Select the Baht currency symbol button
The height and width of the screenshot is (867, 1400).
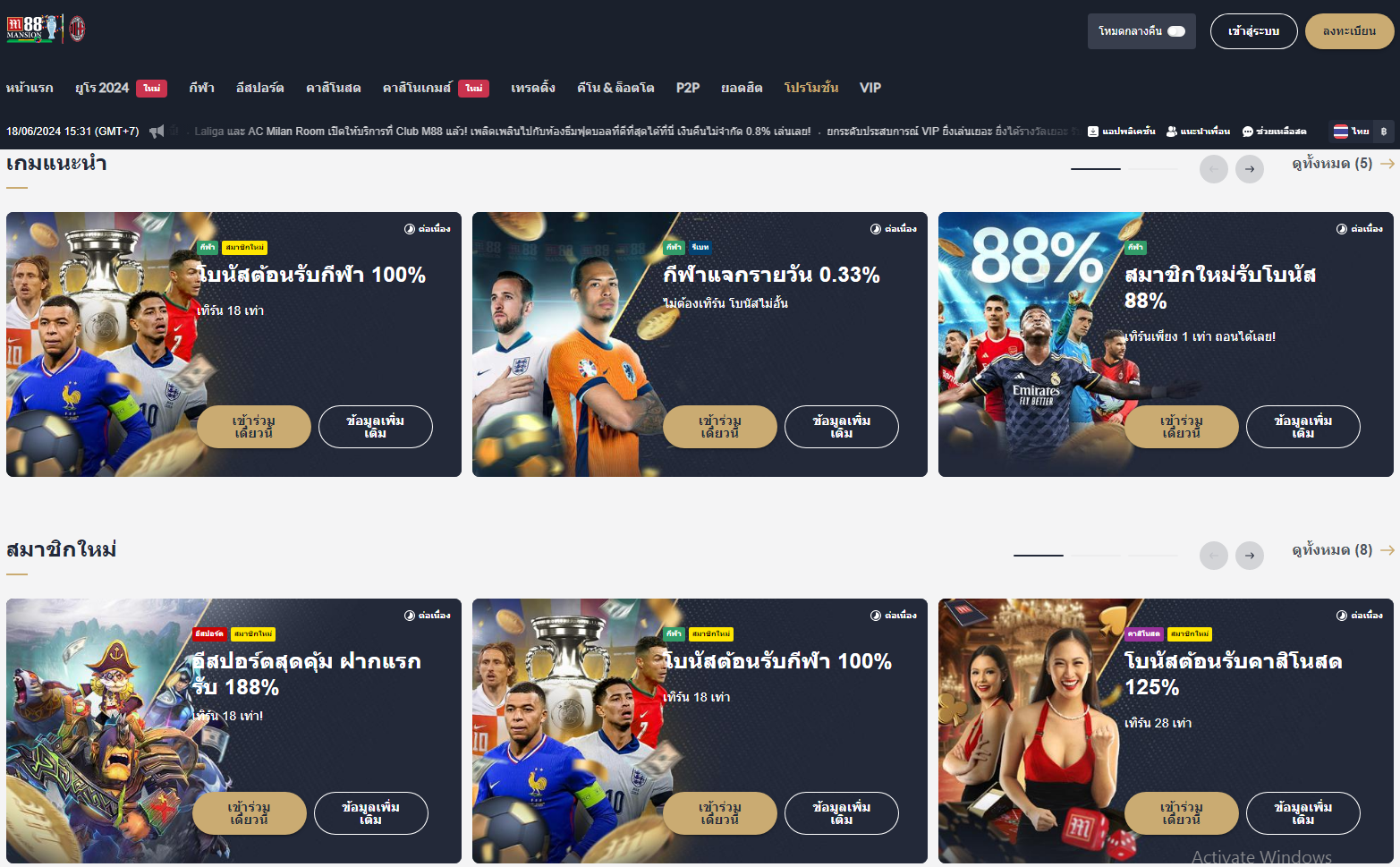pyautogui.click(x=1384, y=132)
